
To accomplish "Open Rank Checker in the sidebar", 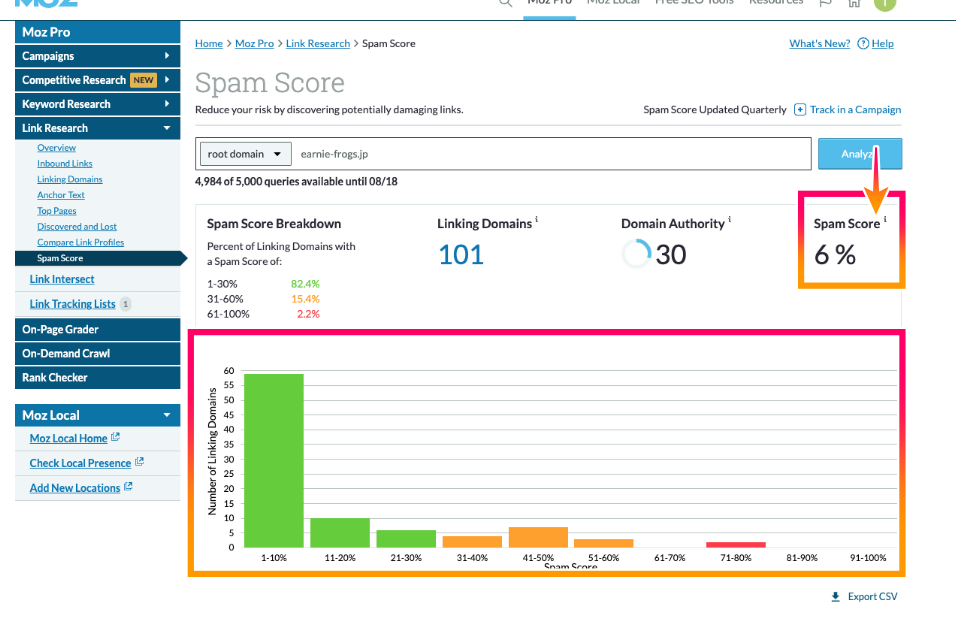I will tap(98, 377).
